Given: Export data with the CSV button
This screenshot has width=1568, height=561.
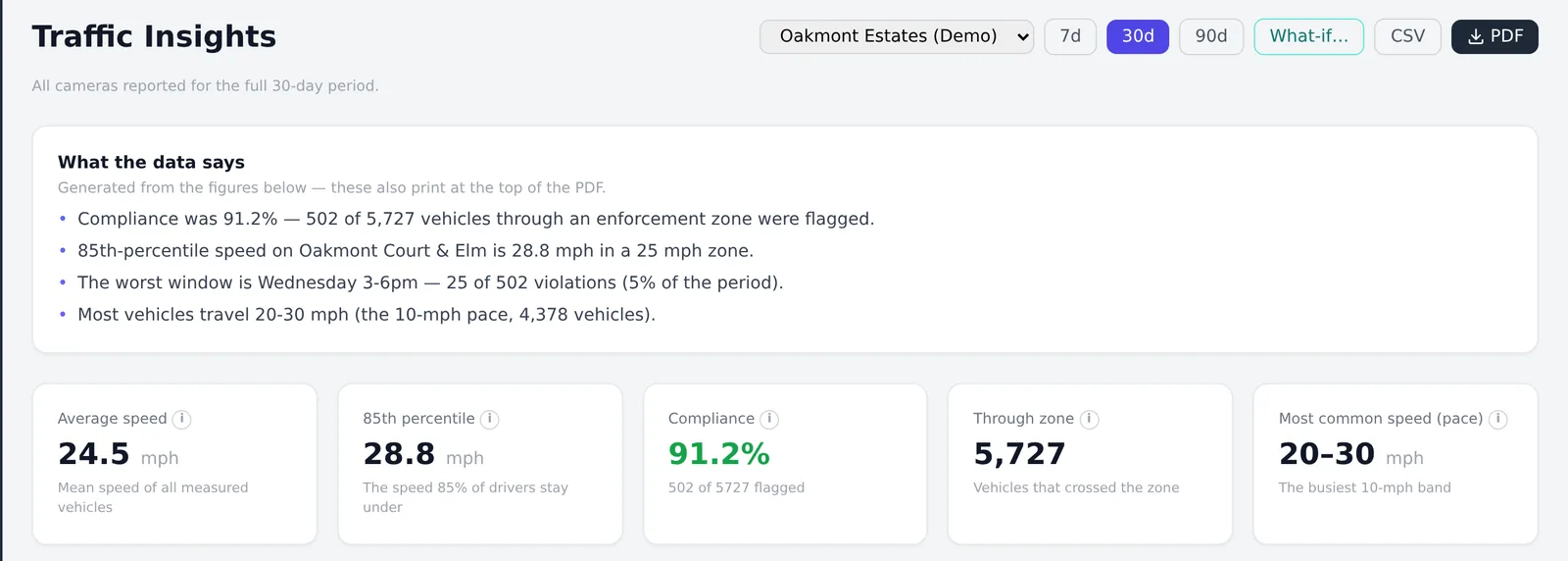Looking at the screenshot, I should pos(1407,36).
